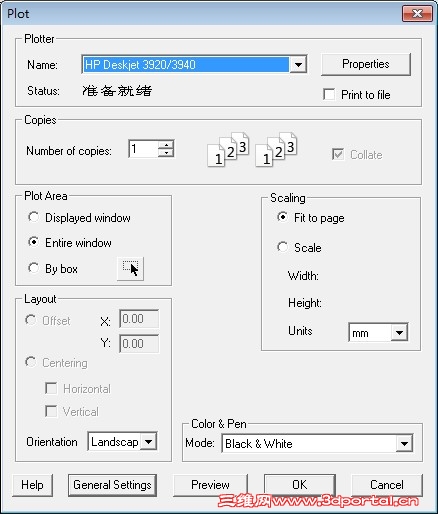Confirm plot with OK button
The image size is (438, 514).
tap(300, 485)
